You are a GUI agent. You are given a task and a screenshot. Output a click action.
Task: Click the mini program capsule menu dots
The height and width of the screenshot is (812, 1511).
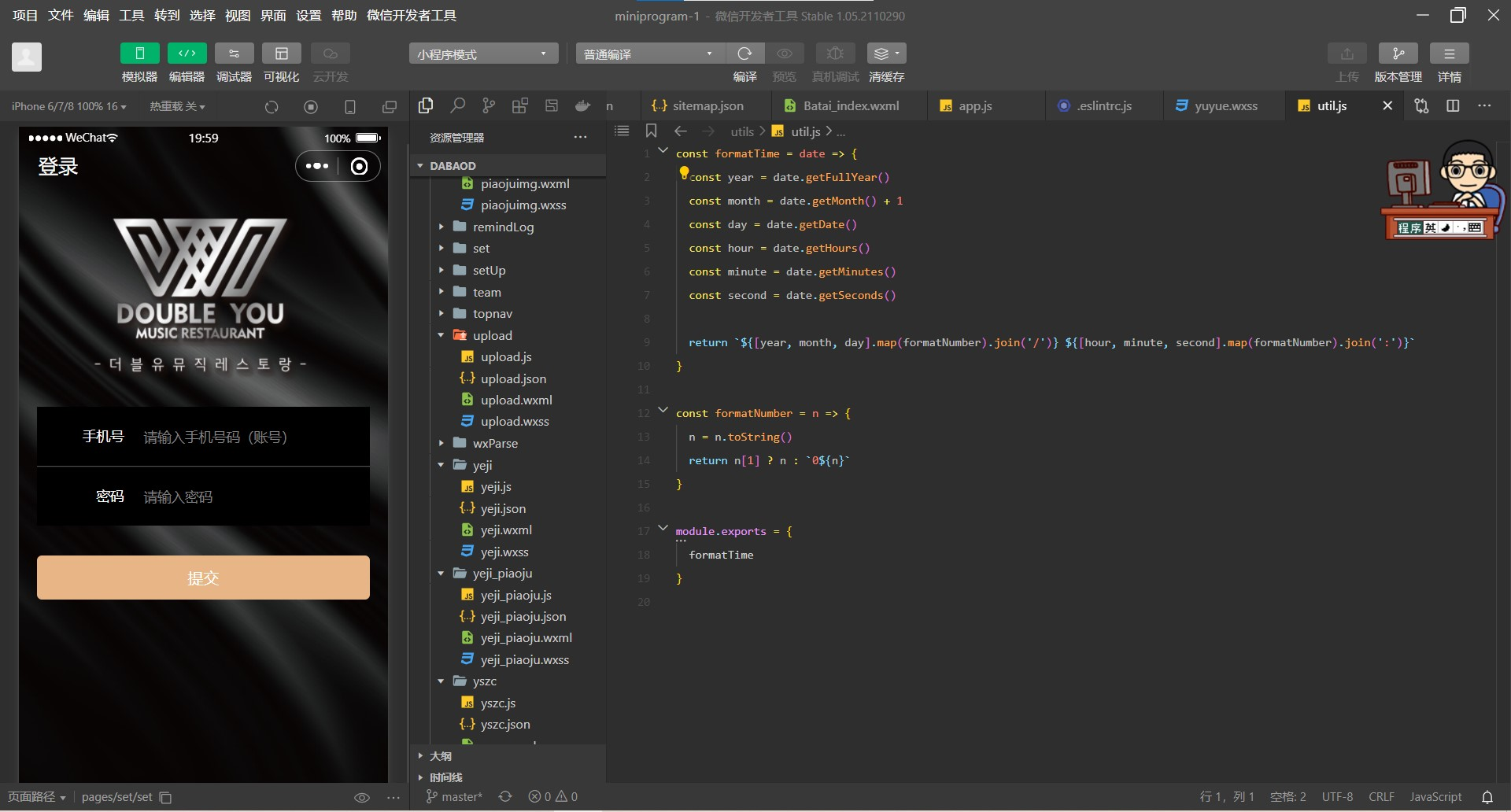click(317, 166)
